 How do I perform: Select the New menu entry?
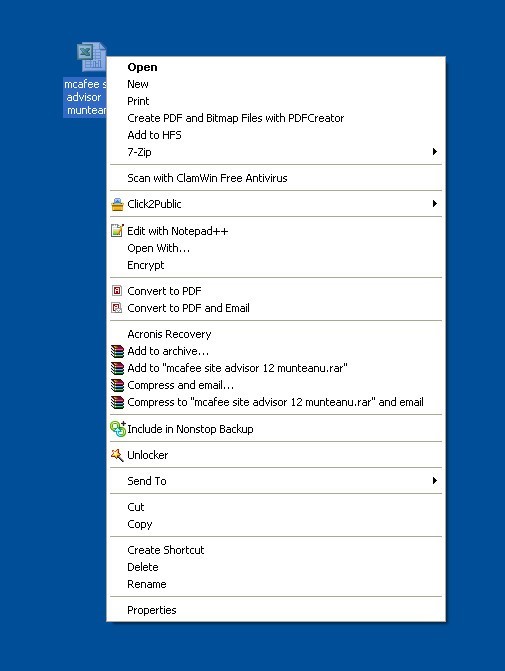[276, 84]
